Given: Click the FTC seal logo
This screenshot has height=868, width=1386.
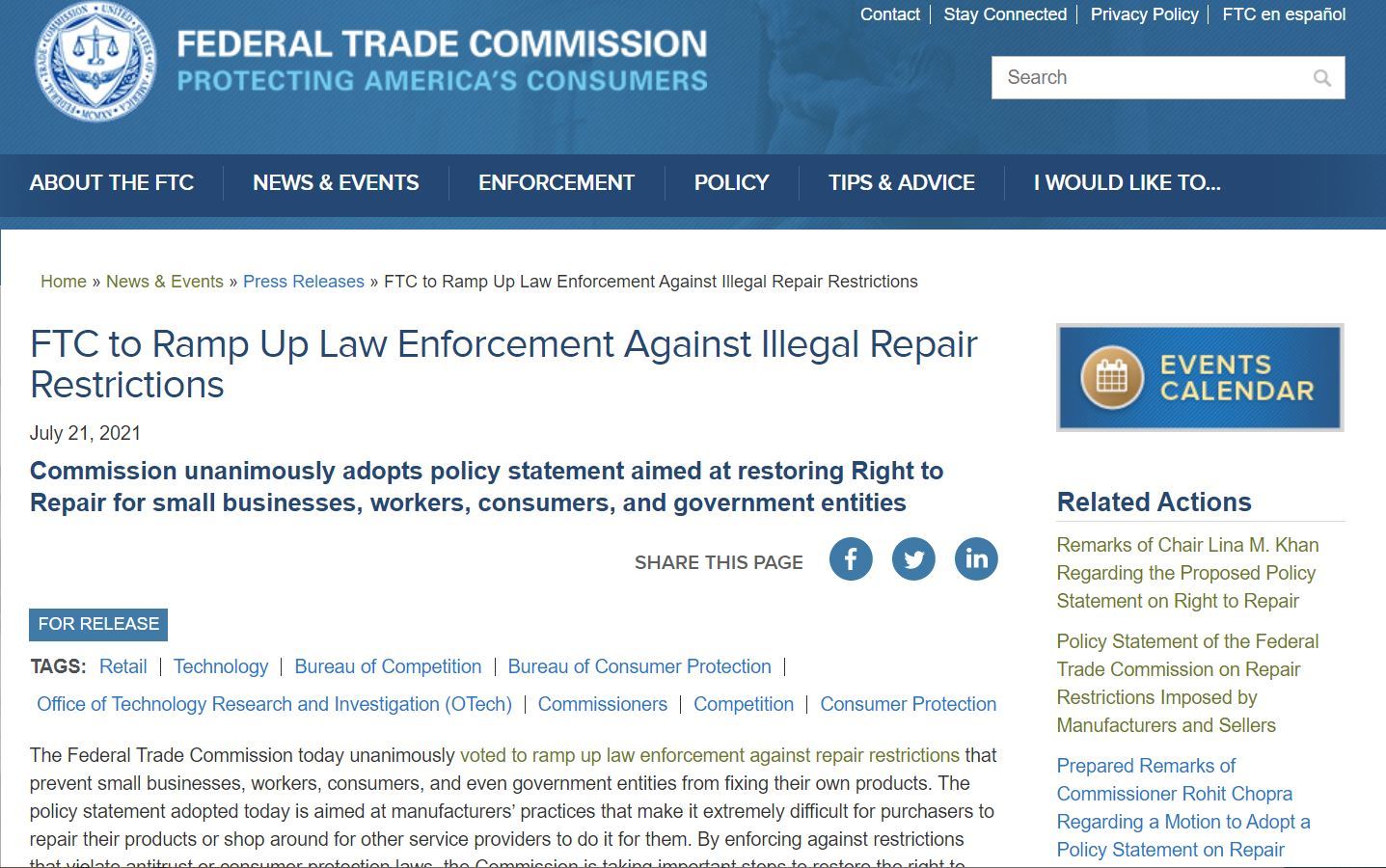Looking at the screenshot, I should coord(95,64).
